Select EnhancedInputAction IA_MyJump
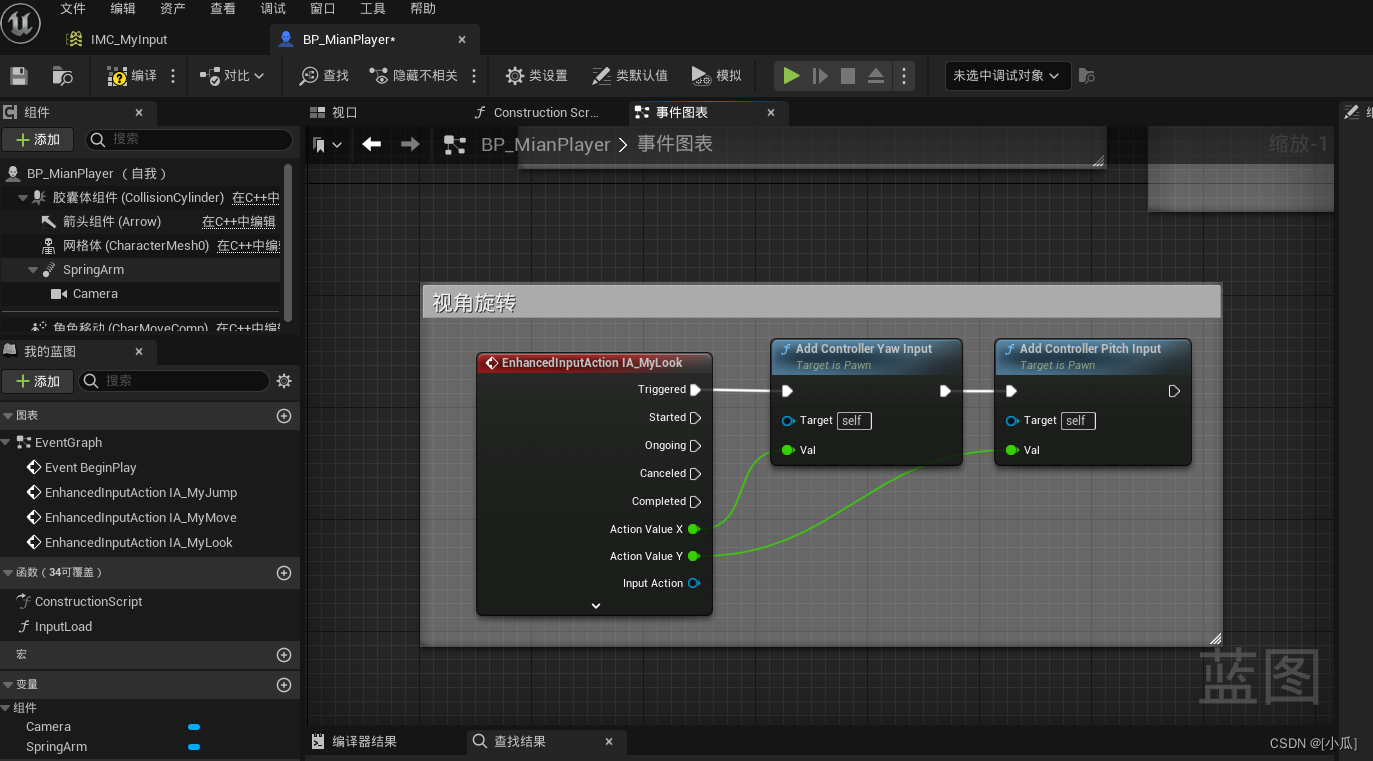Image resolution: width=1373 pixels, height=761 pixels. tap(141, 493)
